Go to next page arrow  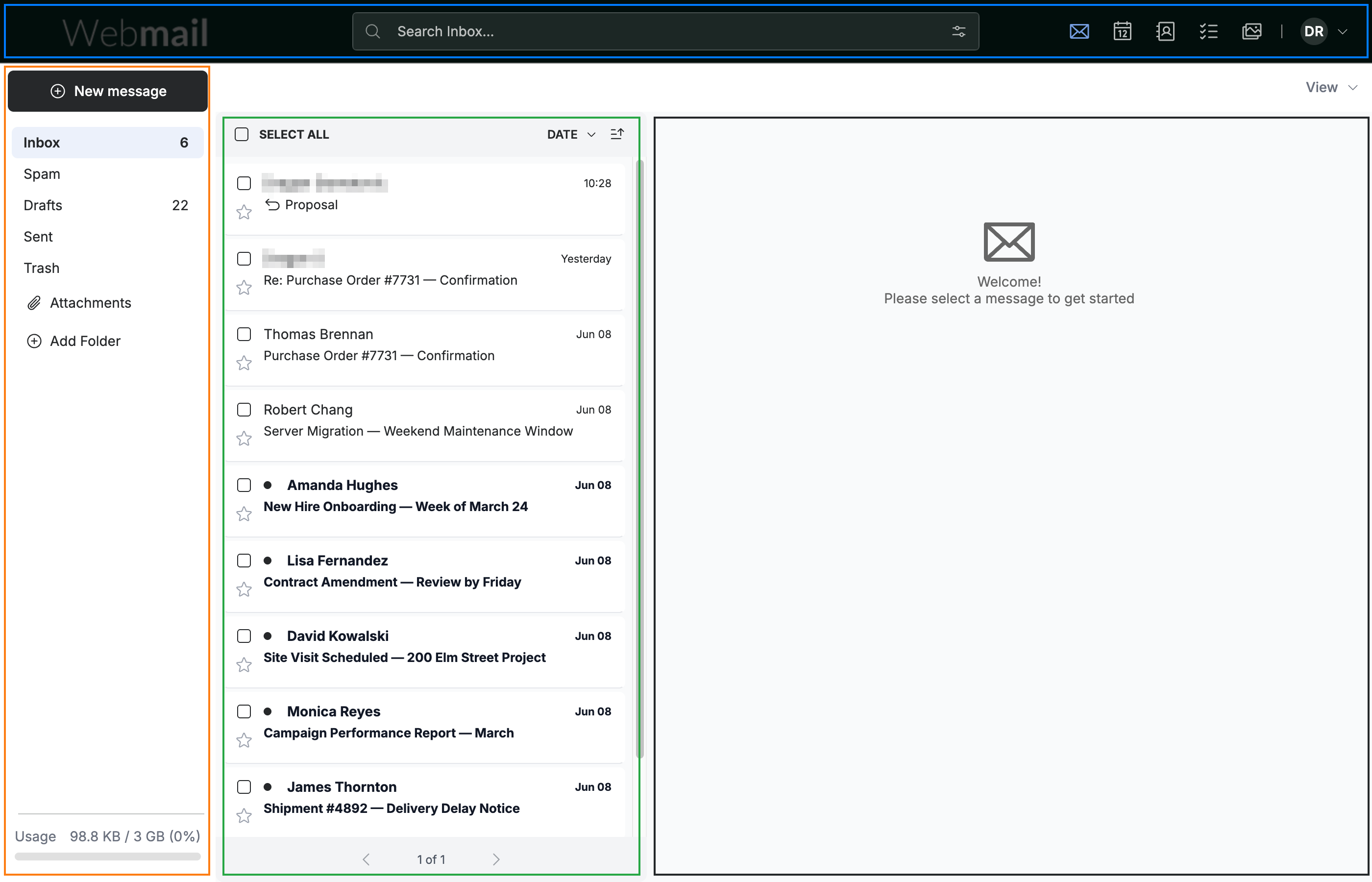coord(496,859)
